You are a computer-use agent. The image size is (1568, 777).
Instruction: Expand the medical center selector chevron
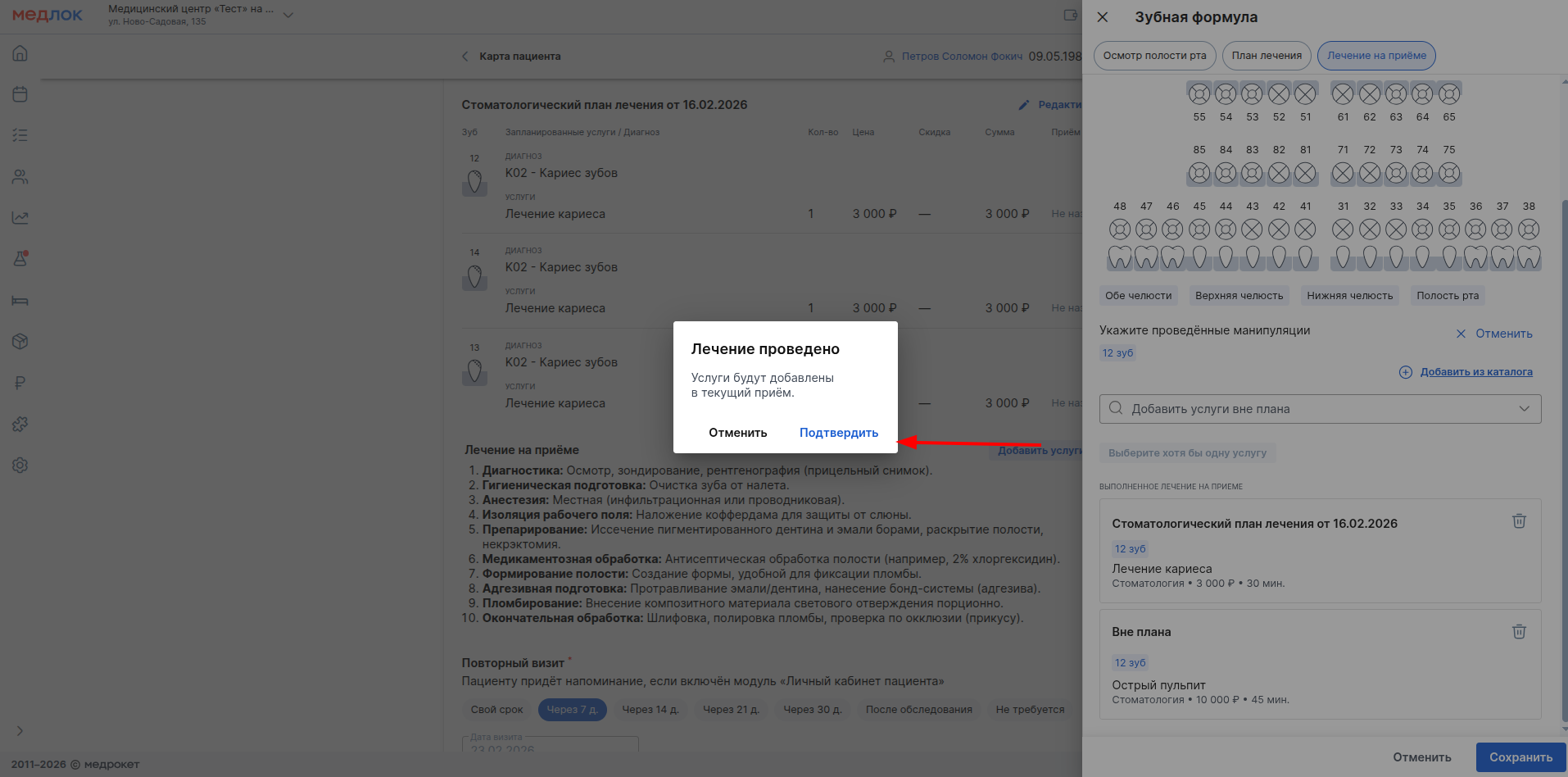click(x=288, y=15)
